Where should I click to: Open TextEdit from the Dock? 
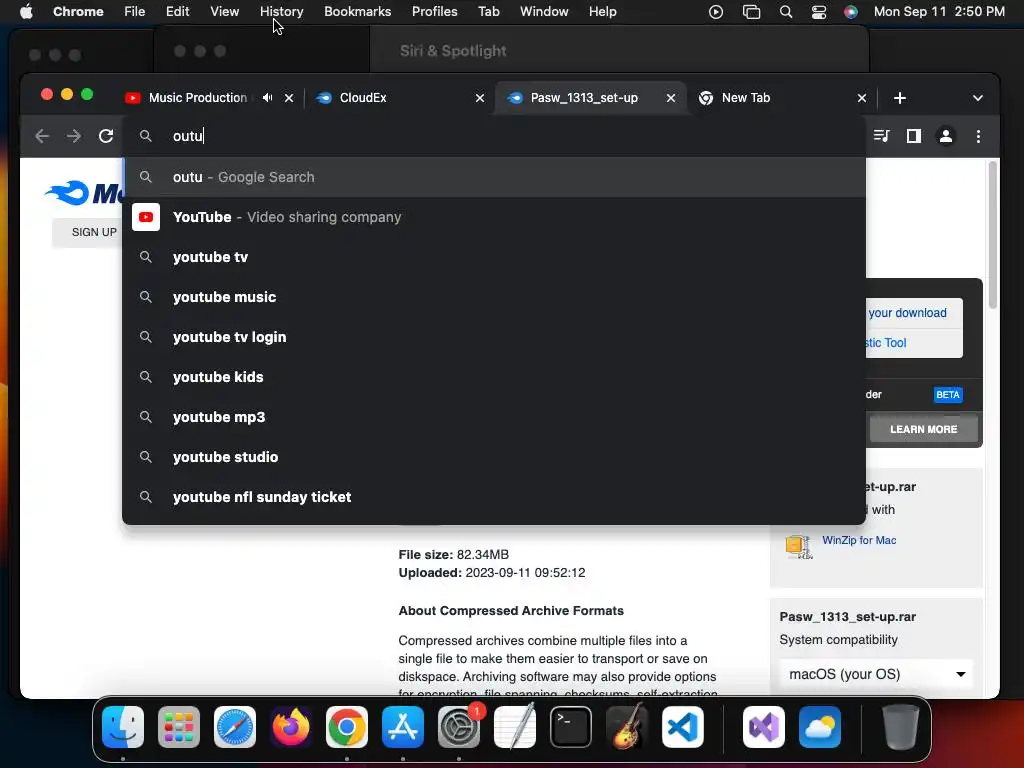click(515, 727)
